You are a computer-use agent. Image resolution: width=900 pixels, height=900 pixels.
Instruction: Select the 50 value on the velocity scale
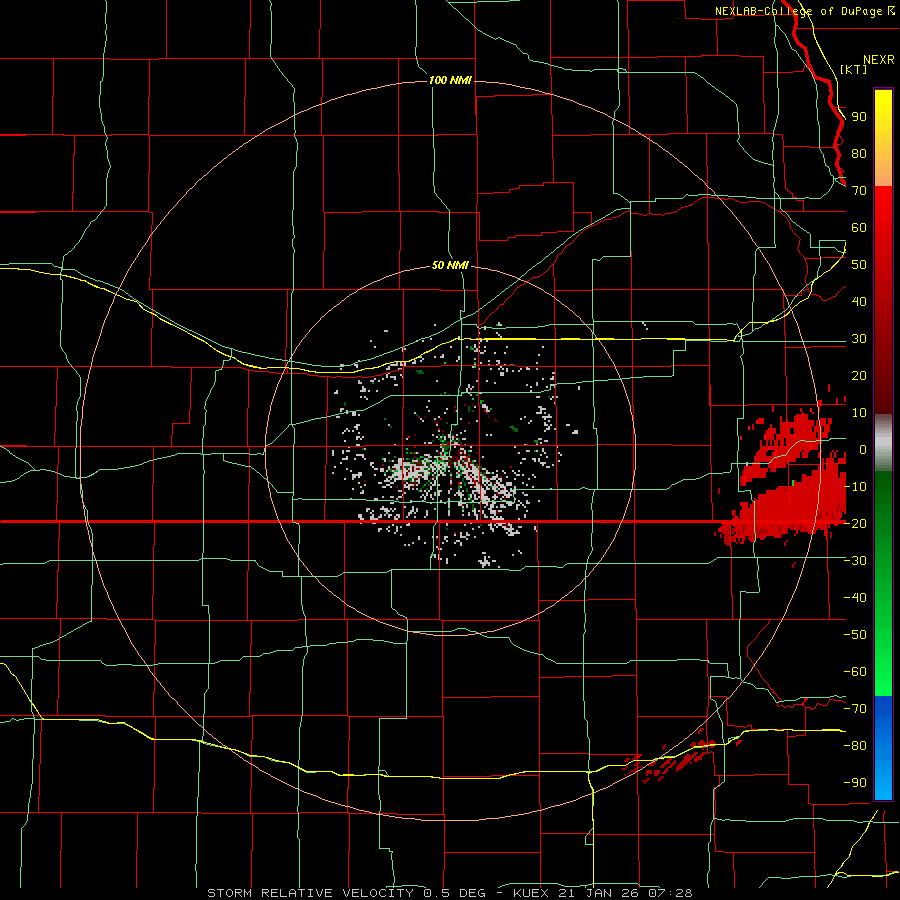click(x=859, y=265)
